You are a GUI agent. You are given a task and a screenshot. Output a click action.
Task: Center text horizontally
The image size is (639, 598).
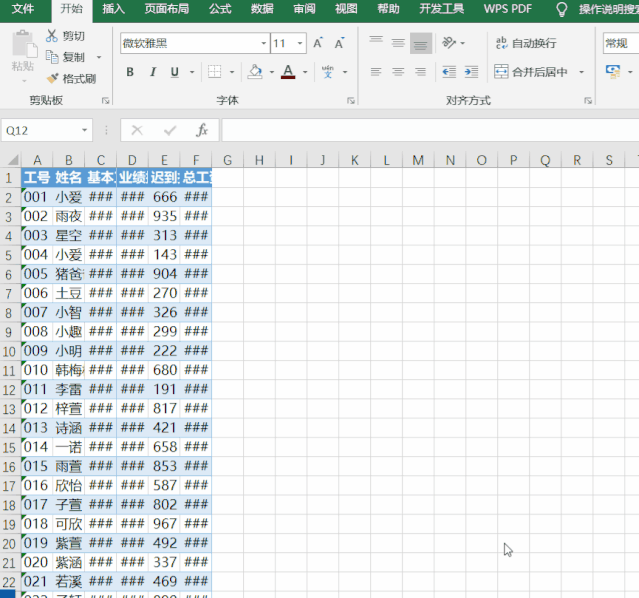point(398,72)
